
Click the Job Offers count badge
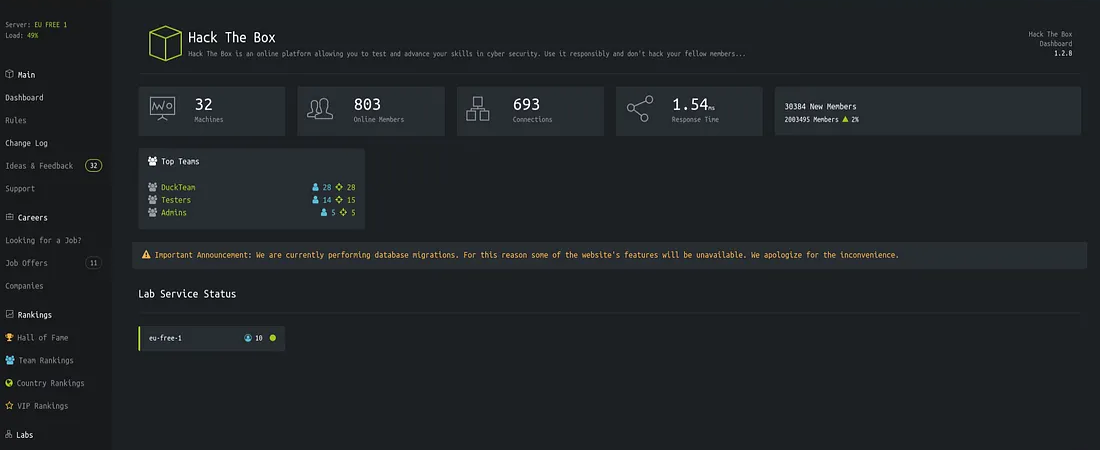[93, 263]
